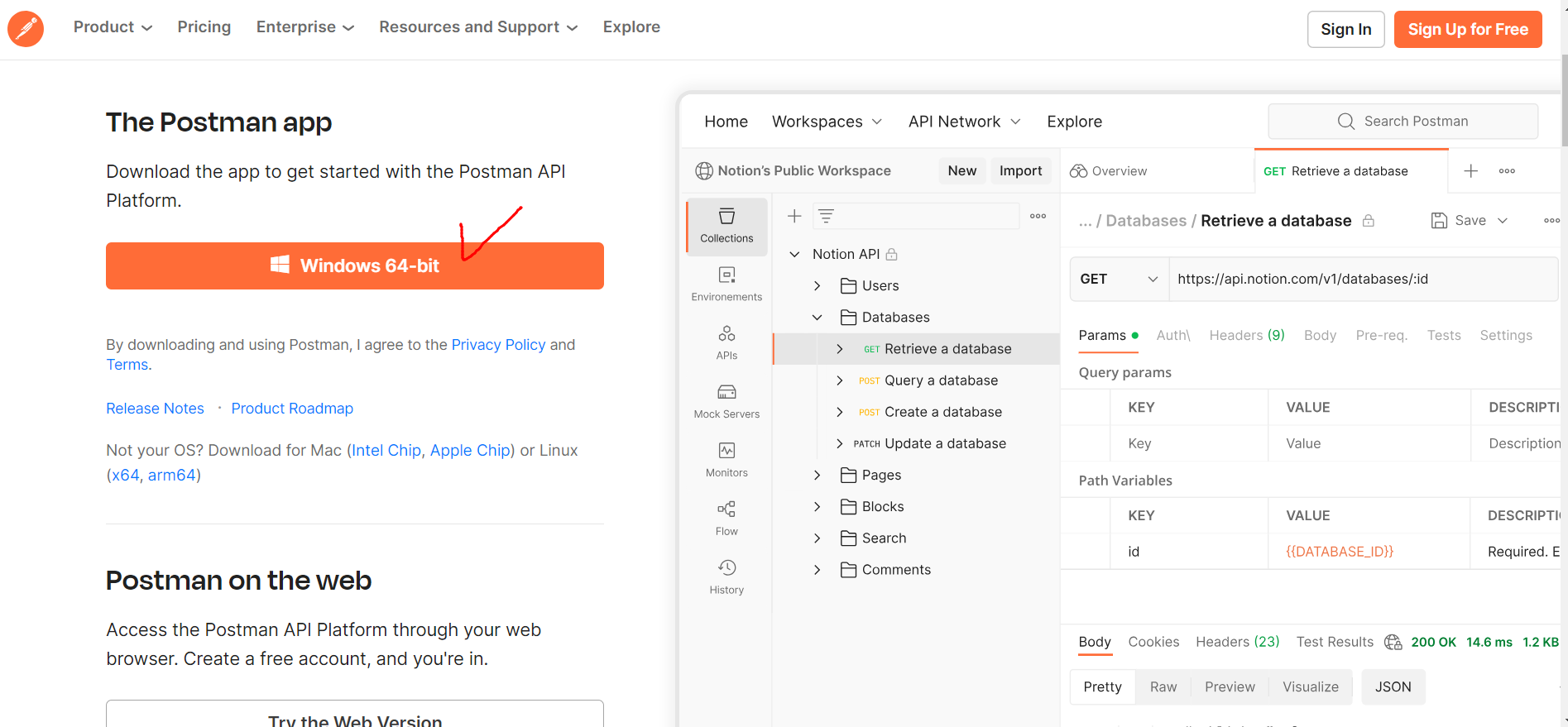This screenshot has width=1568, height=727.
Task: Select the Visualize response view
Action: point(1311,687)
